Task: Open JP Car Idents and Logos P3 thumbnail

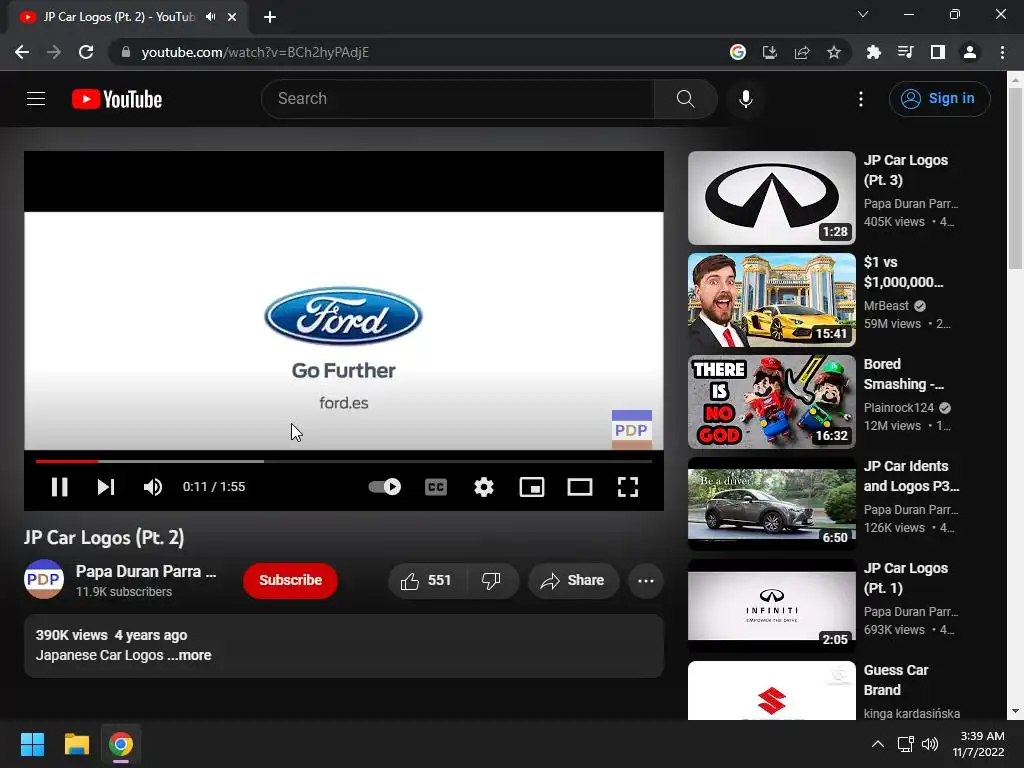Action: tap(771, 504)
